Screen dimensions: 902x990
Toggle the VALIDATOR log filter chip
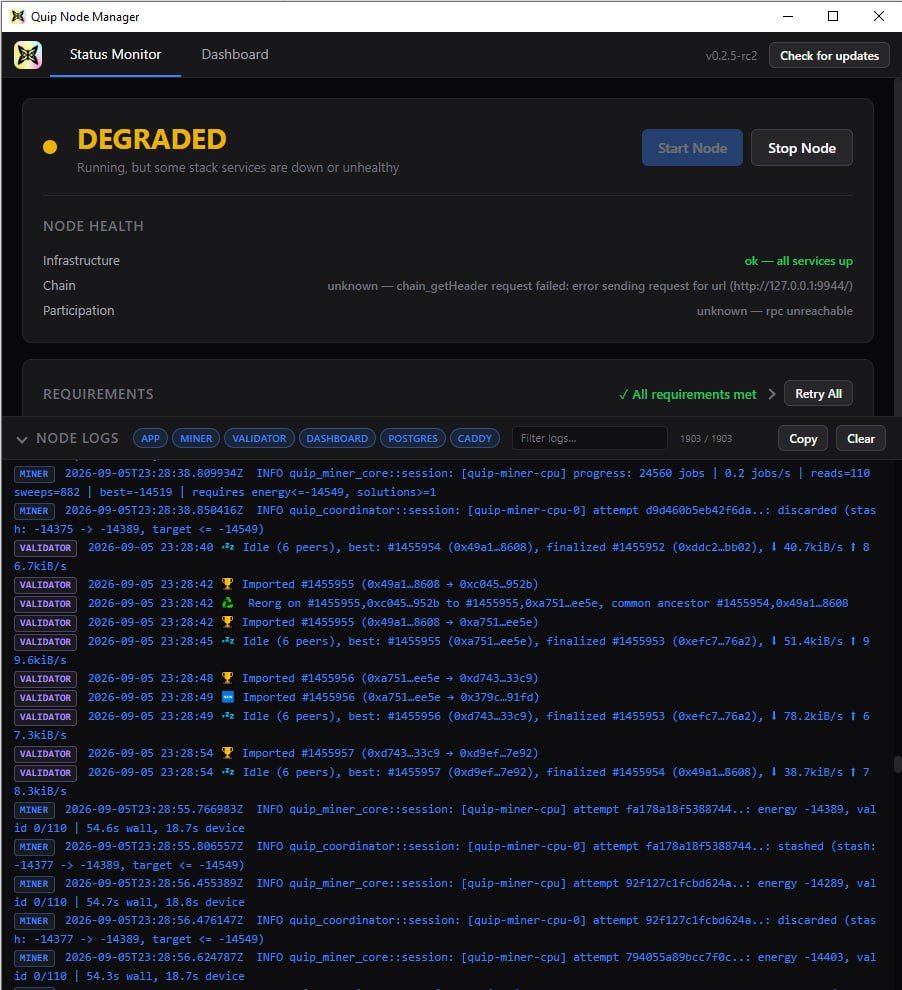(259, 438)
